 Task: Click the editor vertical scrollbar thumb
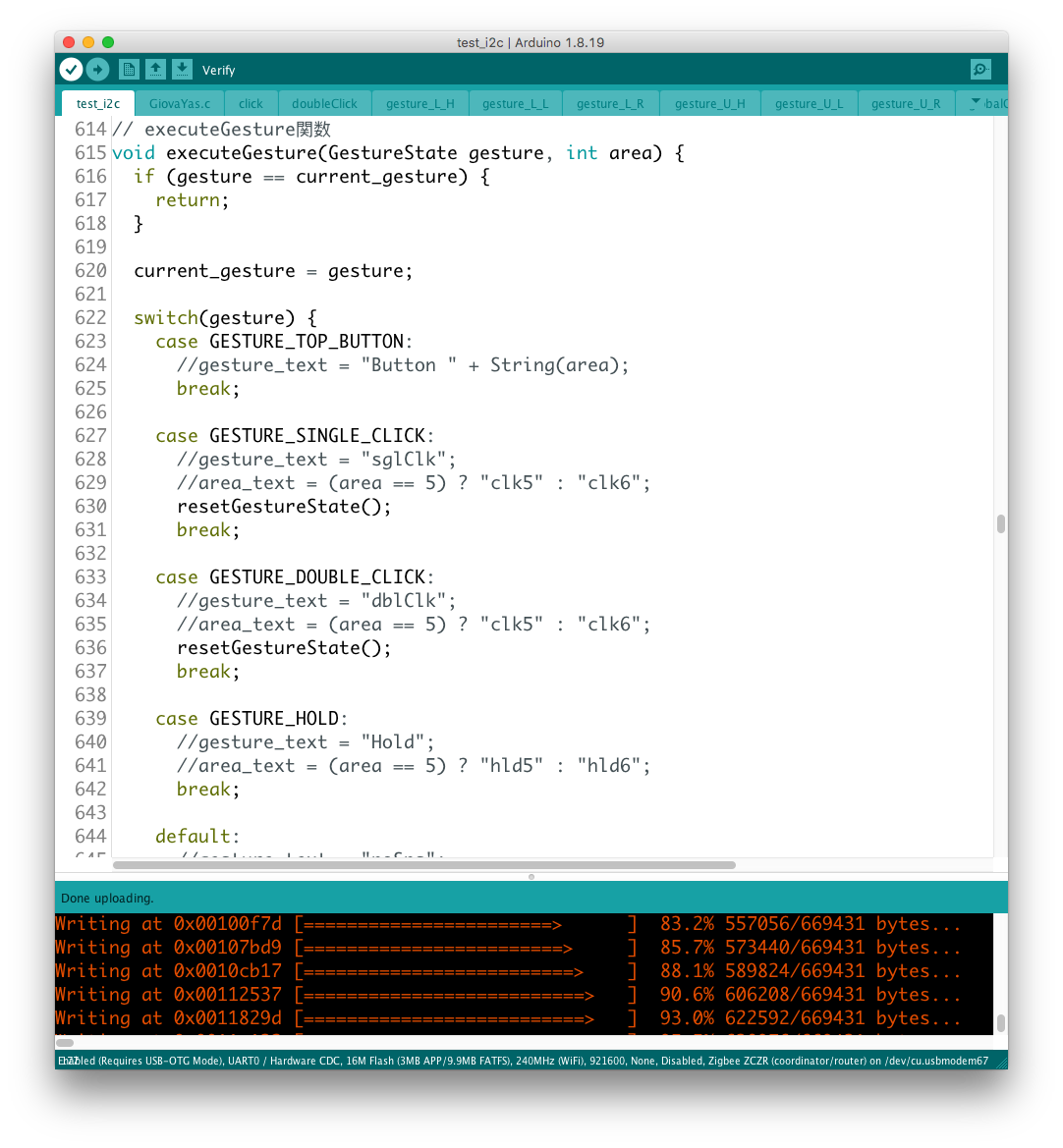[x=1000, y=523]
